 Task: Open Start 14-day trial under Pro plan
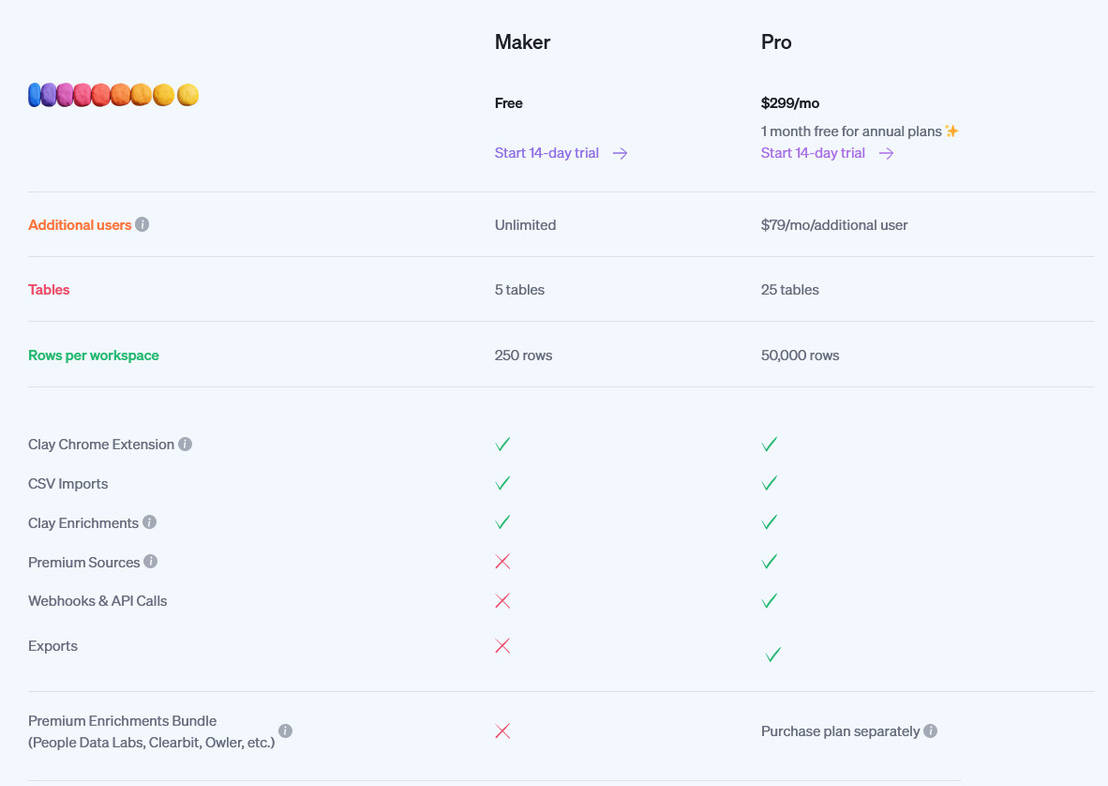click(812, 153)
